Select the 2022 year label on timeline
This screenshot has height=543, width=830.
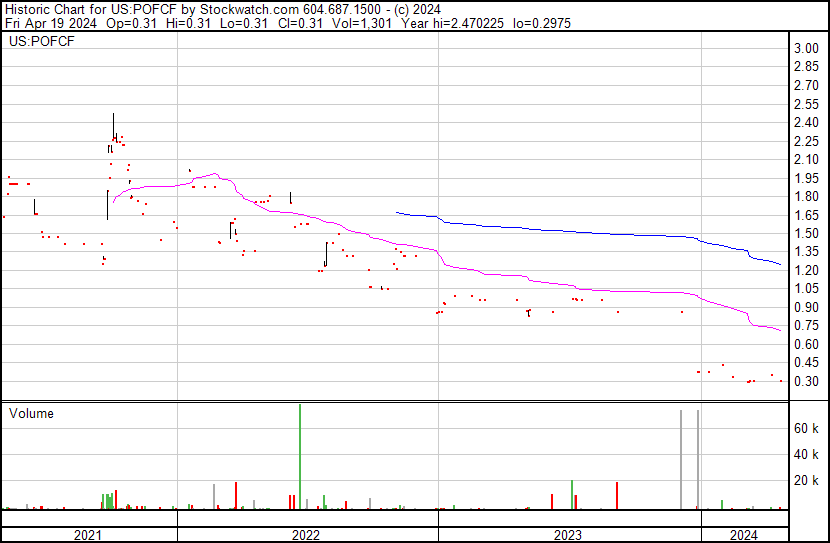(306, 535)
